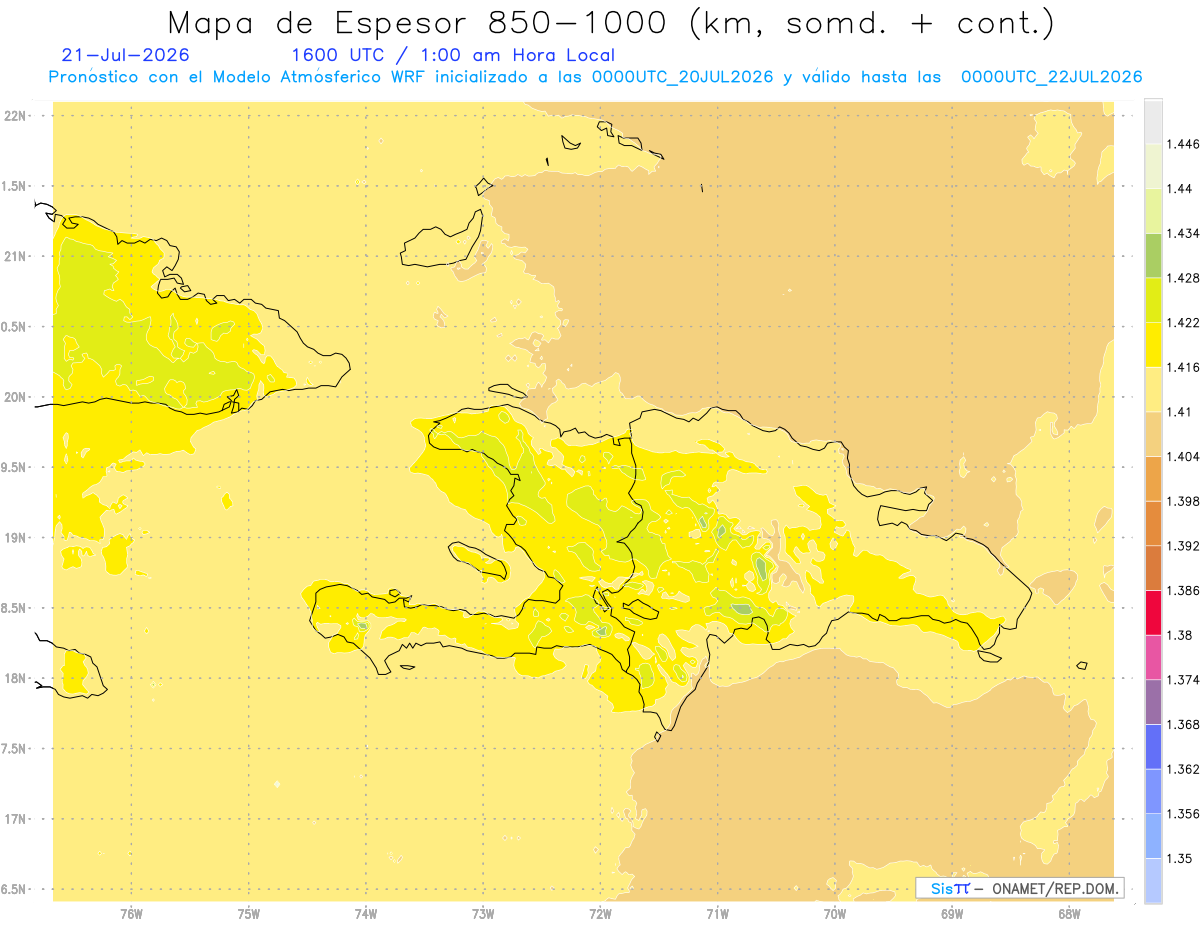Click the legend value "1.35"

coord(1179,858)
